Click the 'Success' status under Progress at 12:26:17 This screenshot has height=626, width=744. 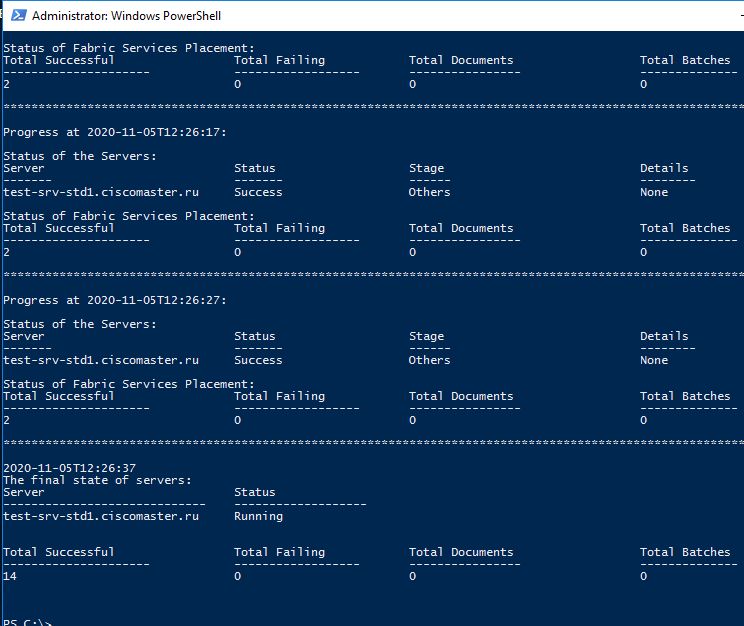click(x=258, y=192)
